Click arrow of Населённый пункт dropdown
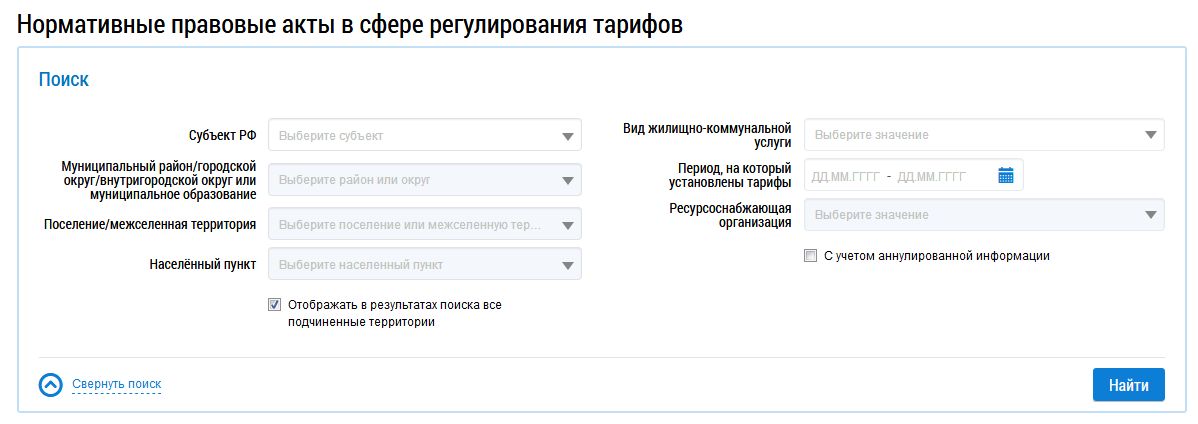This screenshot has width=1198, height=424. (x=568, y=265)
